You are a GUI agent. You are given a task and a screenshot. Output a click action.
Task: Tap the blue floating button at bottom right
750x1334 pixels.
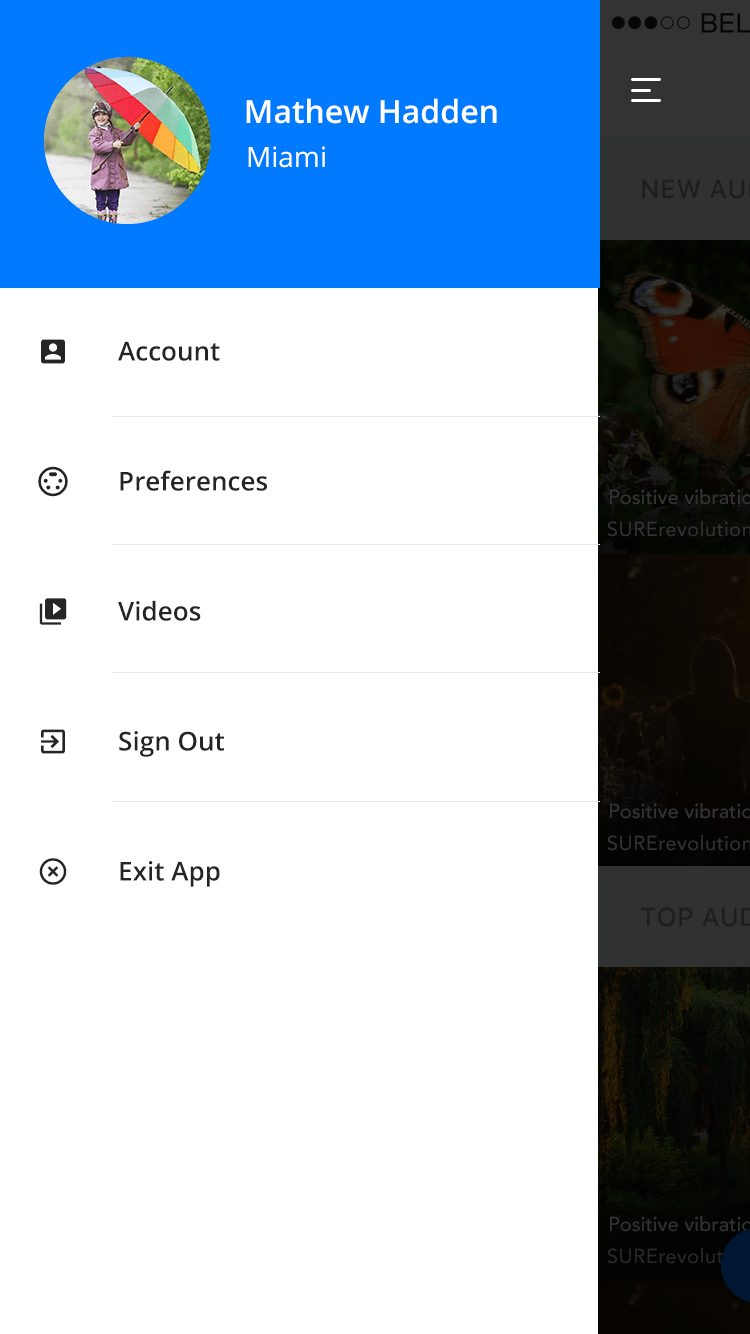pos(737,1266)
